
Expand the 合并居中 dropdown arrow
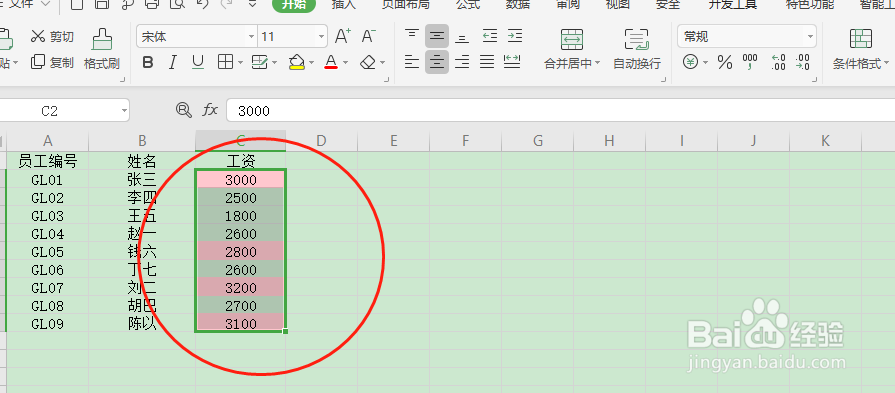click(598, 63)
